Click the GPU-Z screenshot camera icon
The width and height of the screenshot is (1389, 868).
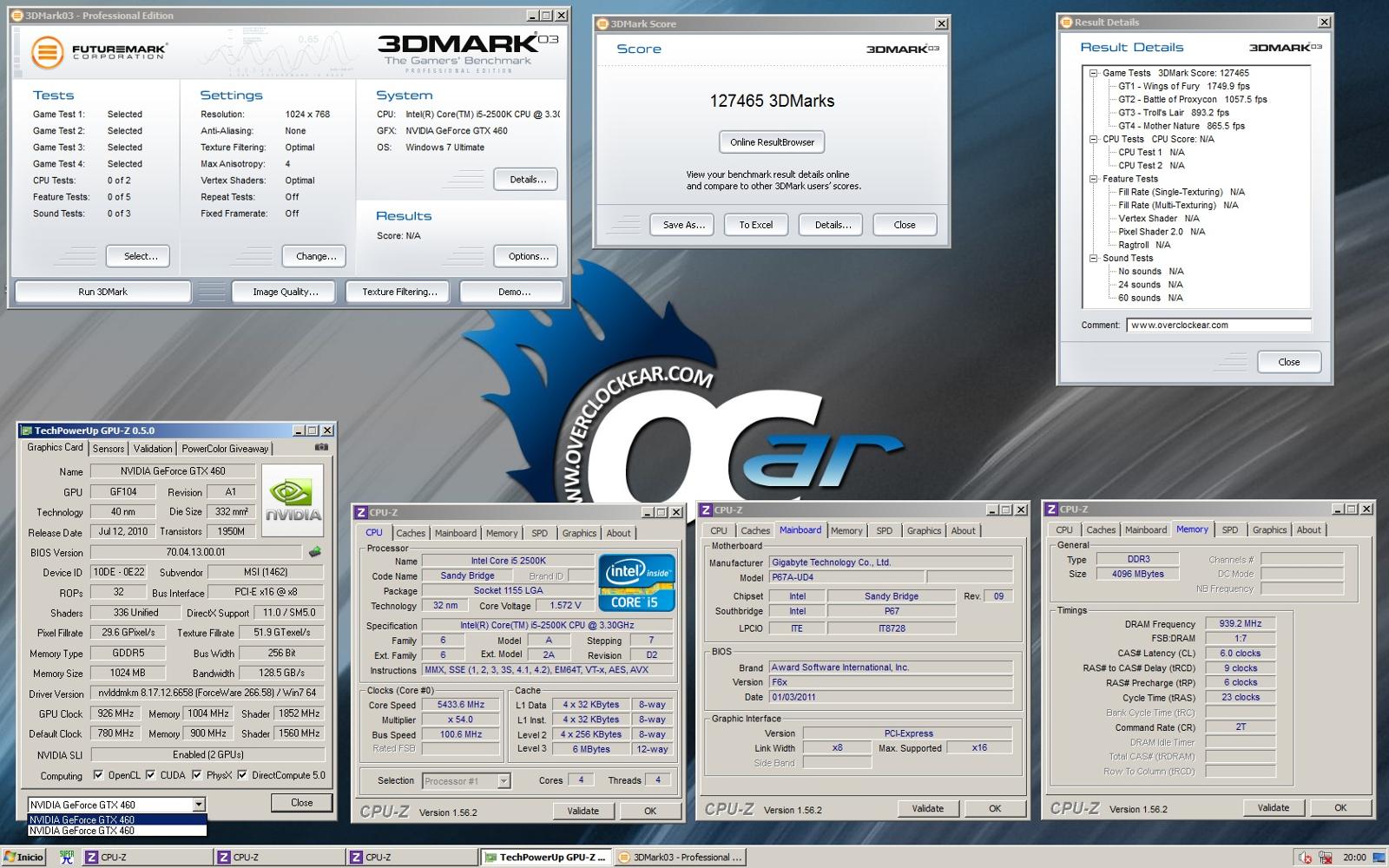tap(321, 447)
